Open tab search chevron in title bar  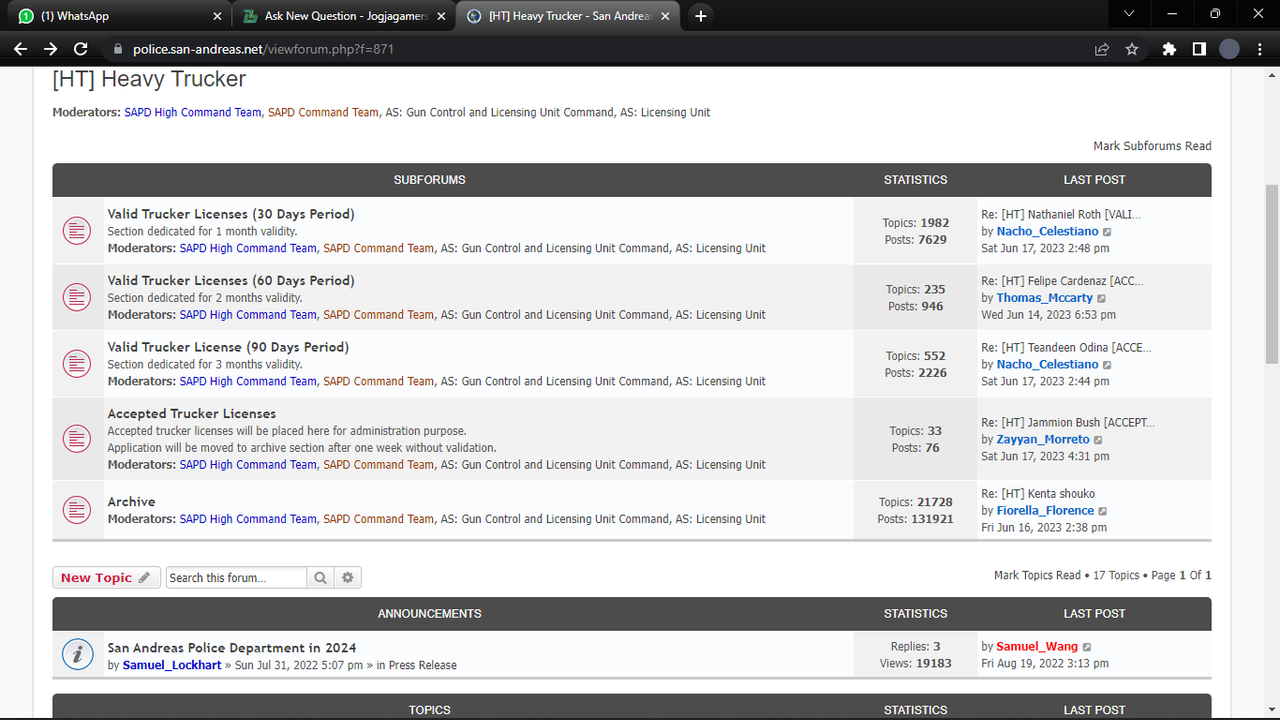click(1129, 14)
